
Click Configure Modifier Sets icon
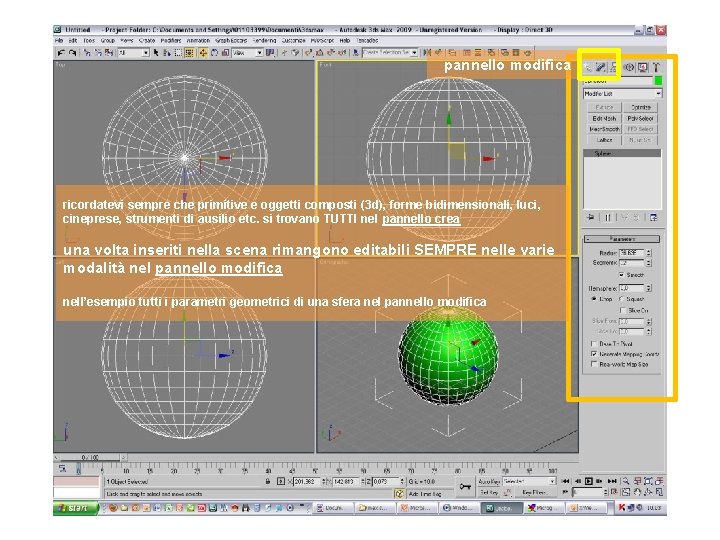[653, 217]
